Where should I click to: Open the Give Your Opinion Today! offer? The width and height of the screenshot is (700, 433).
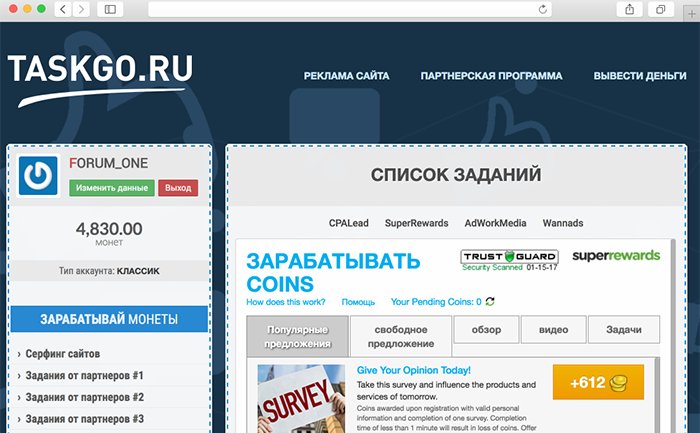(413, 371)
